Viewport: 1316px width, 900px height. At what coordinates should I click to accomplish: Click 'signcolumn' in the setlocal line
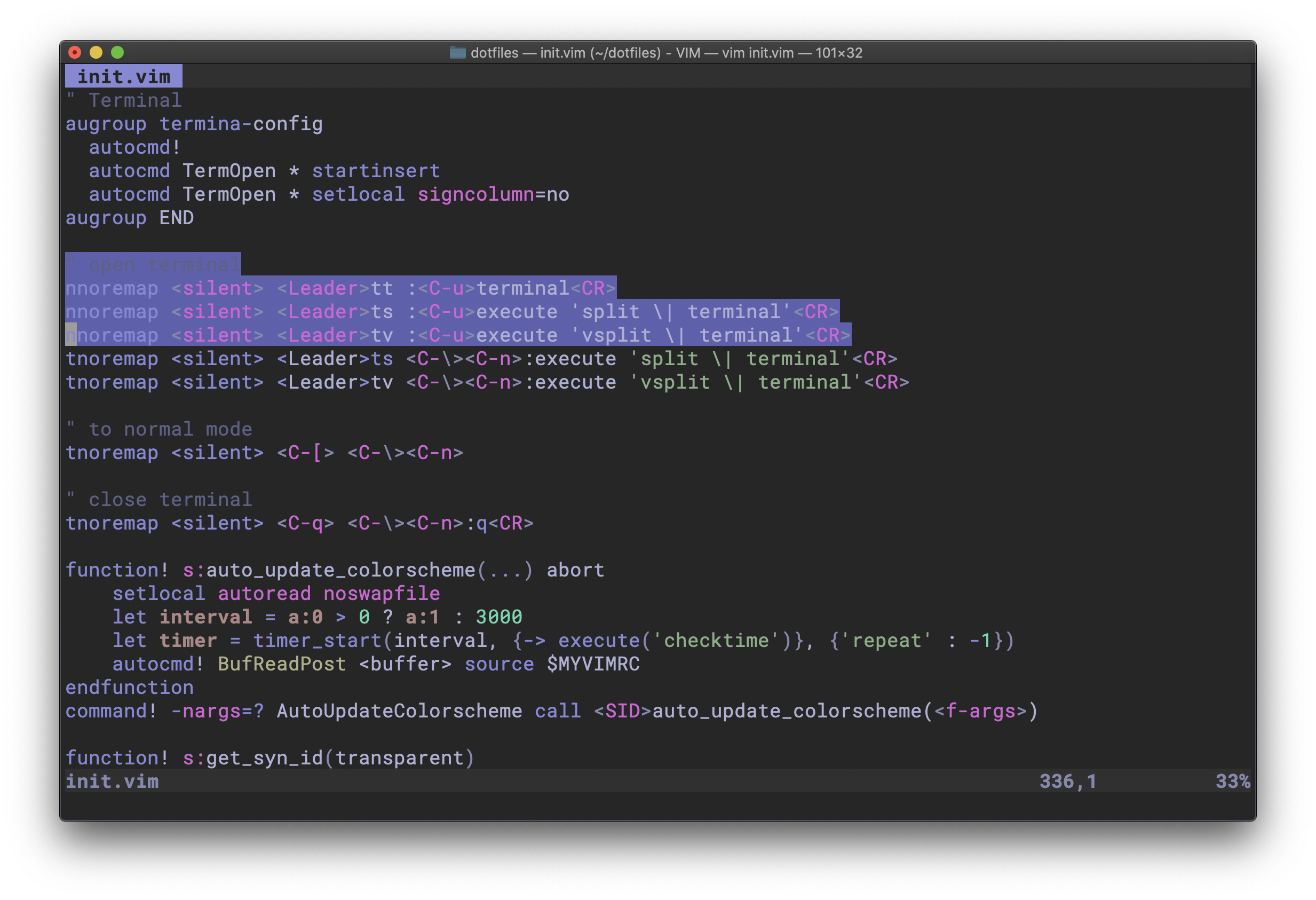pyautogui.click(x=475, y=195)
